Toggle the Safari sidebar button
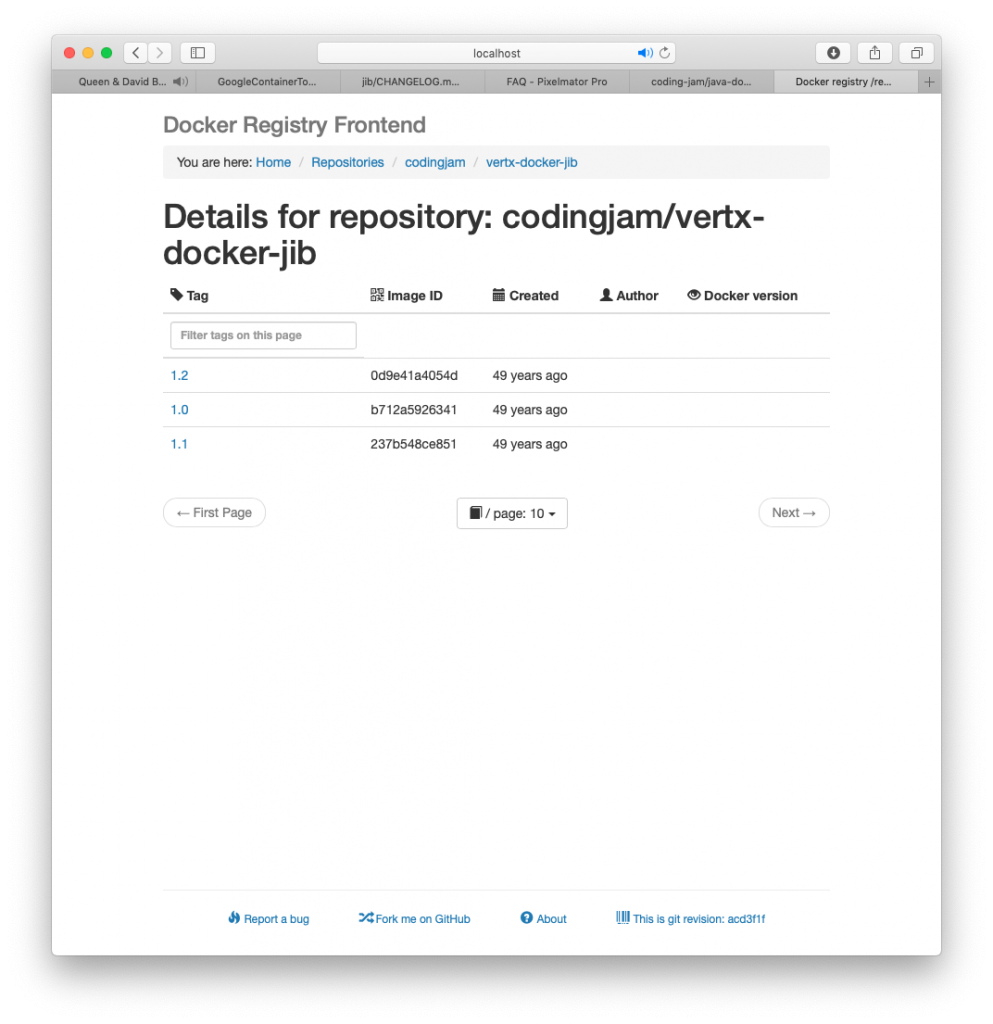993x1024 pixels. click(x=198, y=53)
